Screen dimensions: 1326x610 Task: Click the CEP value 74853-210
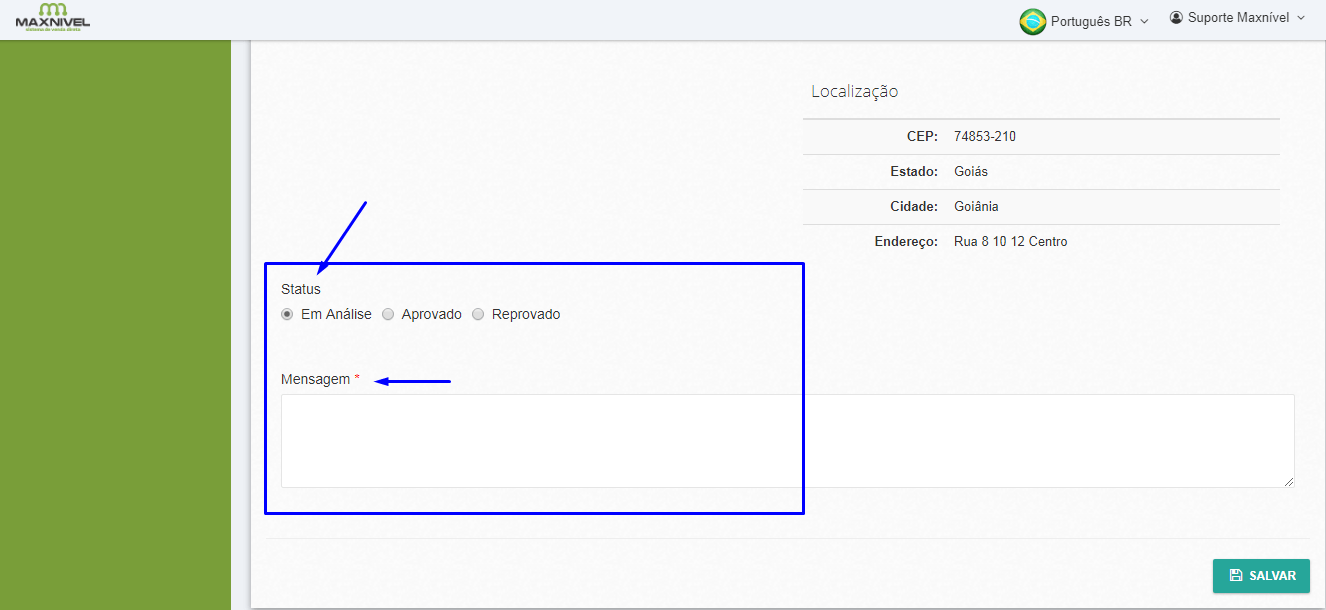tap(985, 136)
